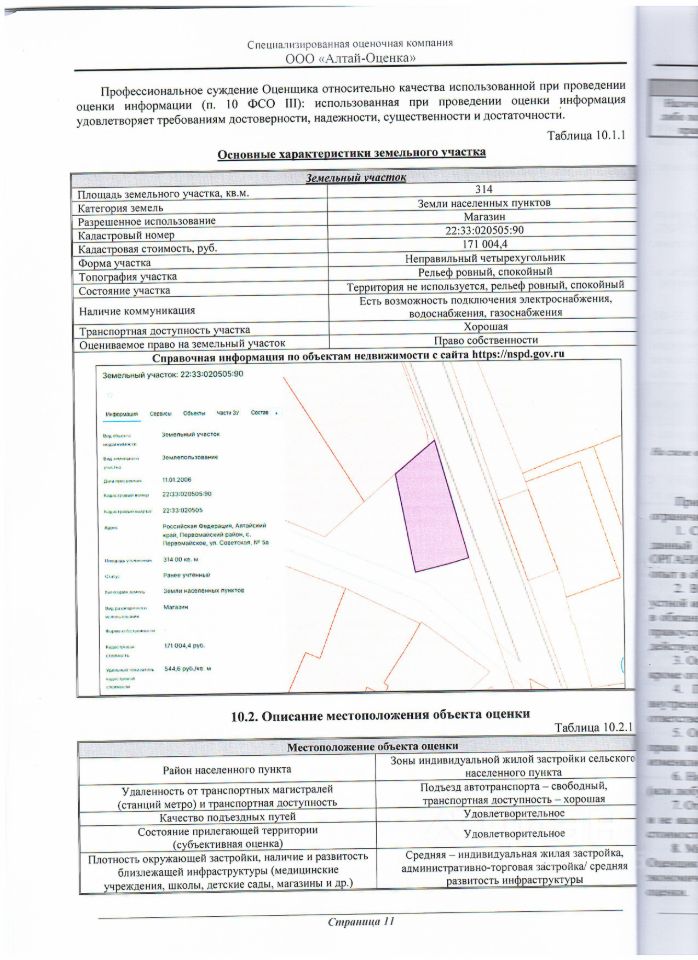This screenshot has width=698, height=960.
Task: Open the Объекты tab
Action: pyautogui.click(x=194, y=414)
